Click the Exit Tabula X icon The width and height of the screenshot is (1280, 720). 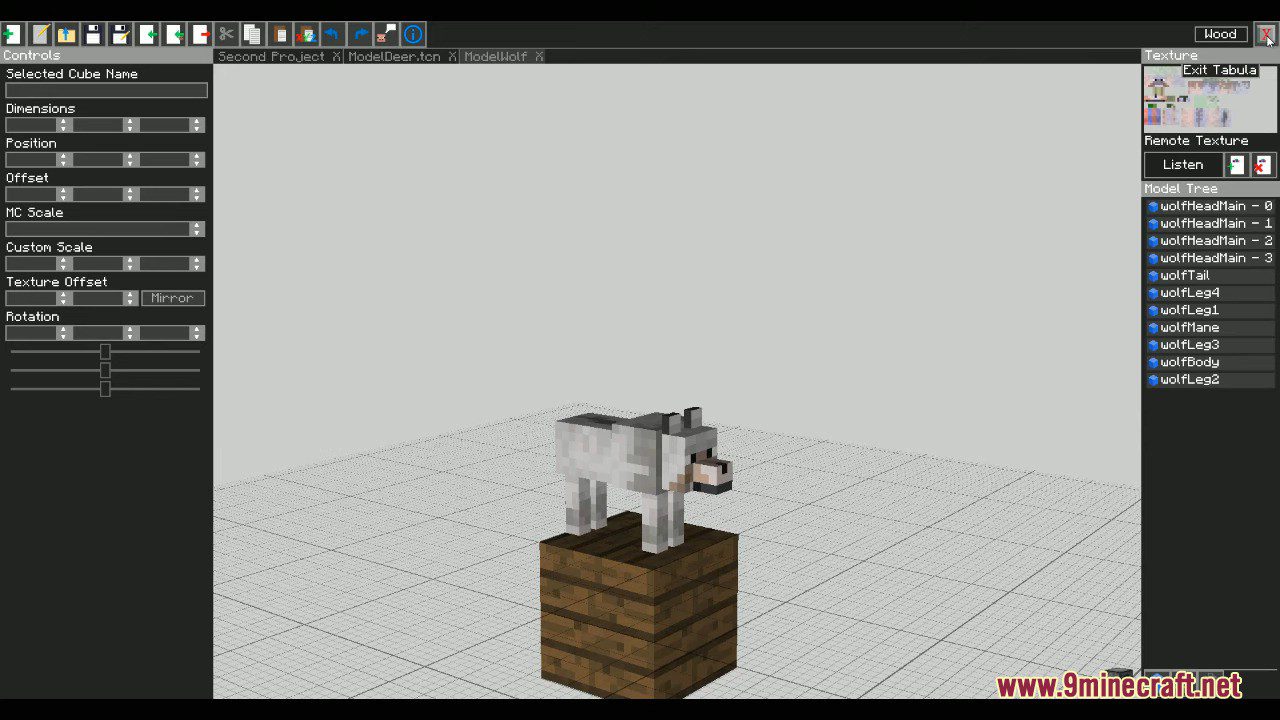[x=1266, y=34]
